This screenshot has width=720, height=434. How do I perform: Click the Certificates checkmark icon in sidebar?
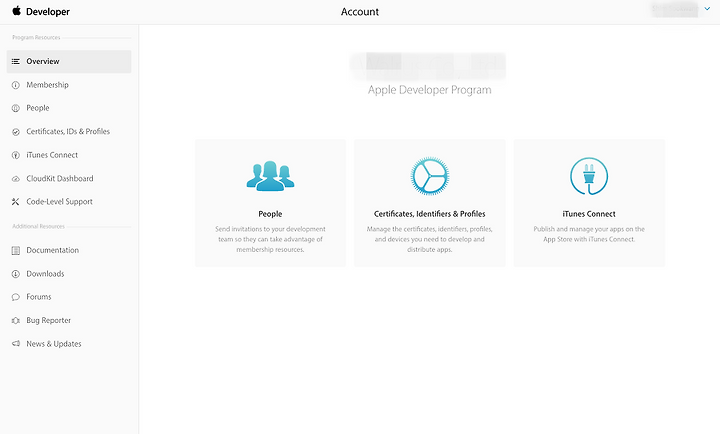coord(16,132)
